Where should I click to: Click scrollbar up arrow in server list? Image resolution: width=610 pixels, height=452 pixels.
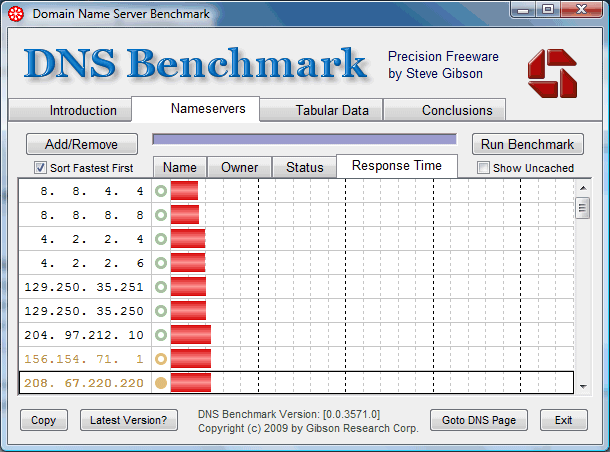coord(583,188)
